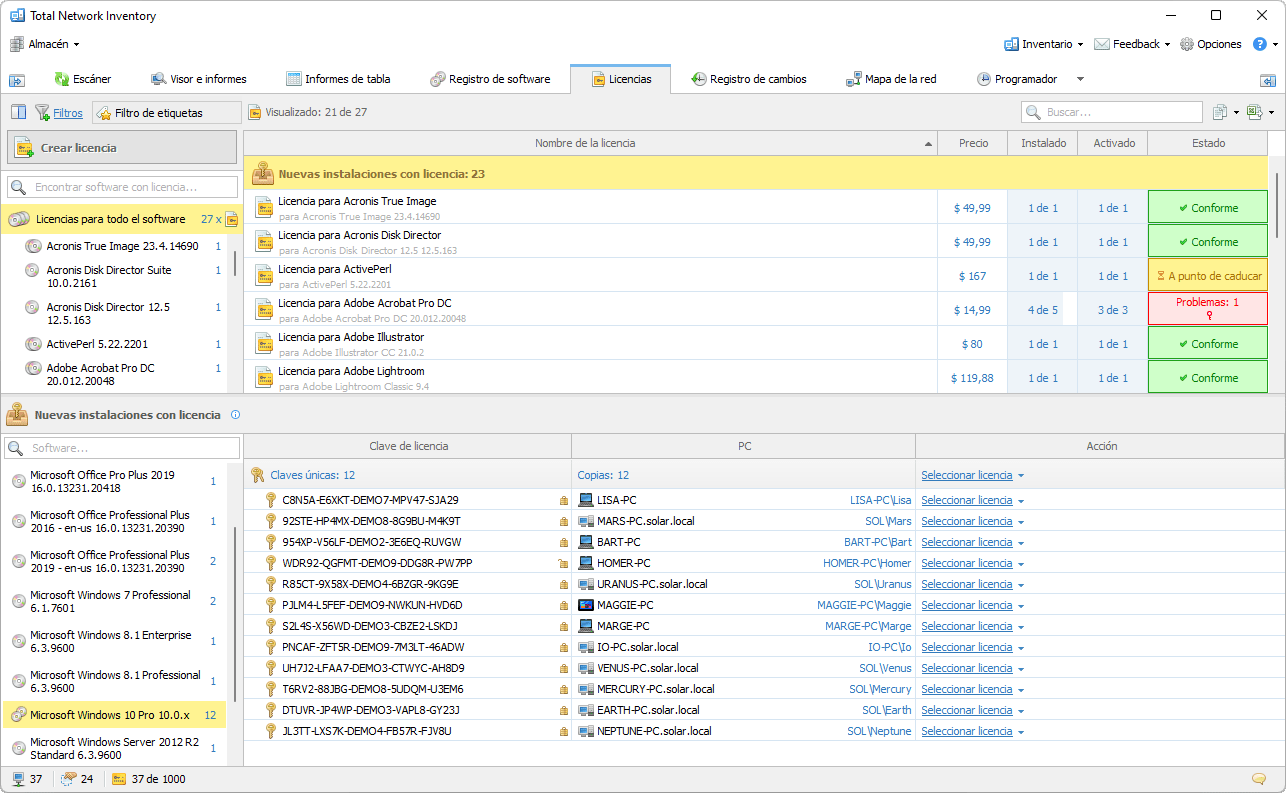The width and height of the screenshot is (1286, 793).
Task: Switch to the Registro de cambios tab
Action: (x=748, y=79)
